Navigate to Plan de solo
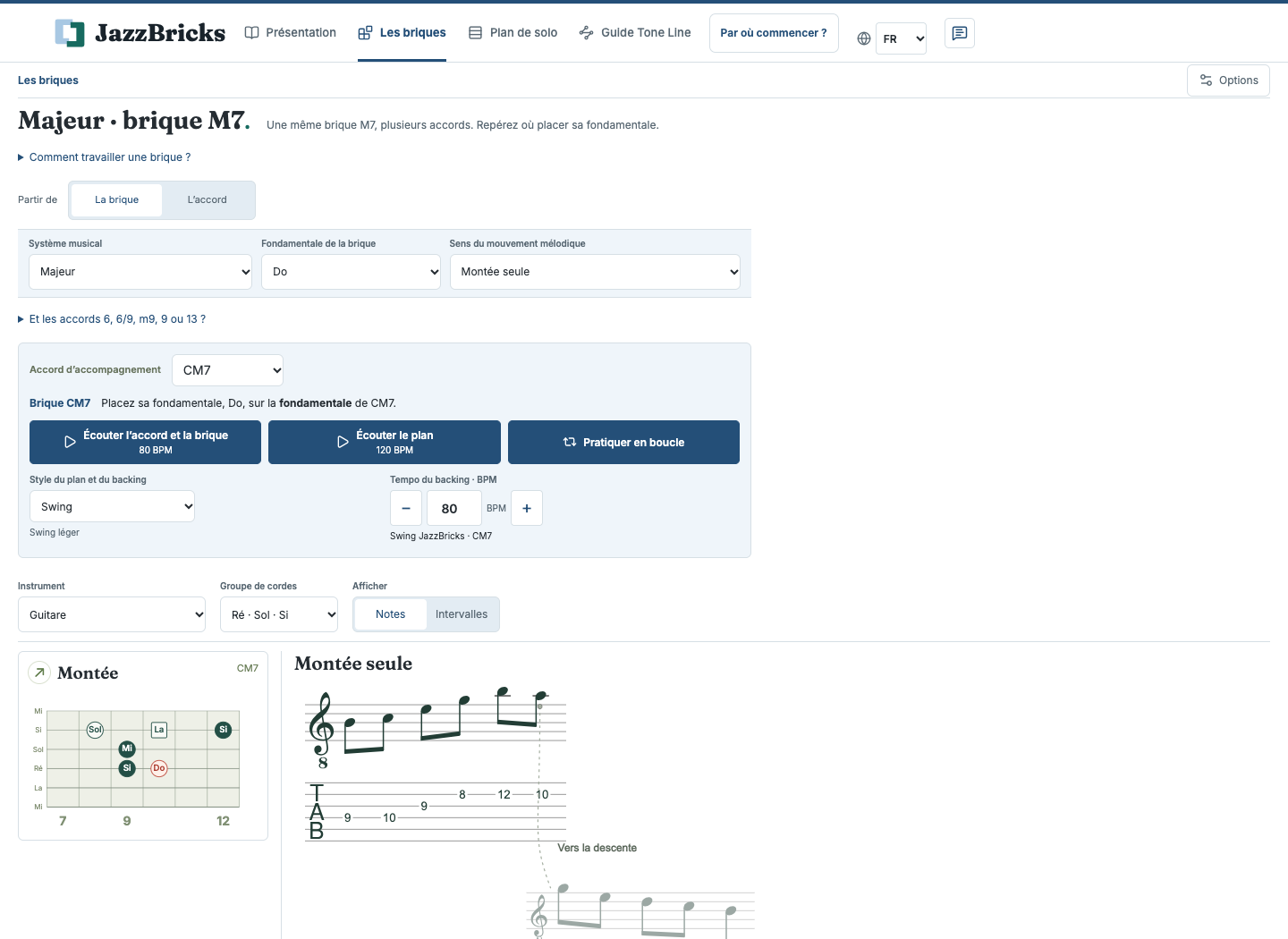 point(513,33)
